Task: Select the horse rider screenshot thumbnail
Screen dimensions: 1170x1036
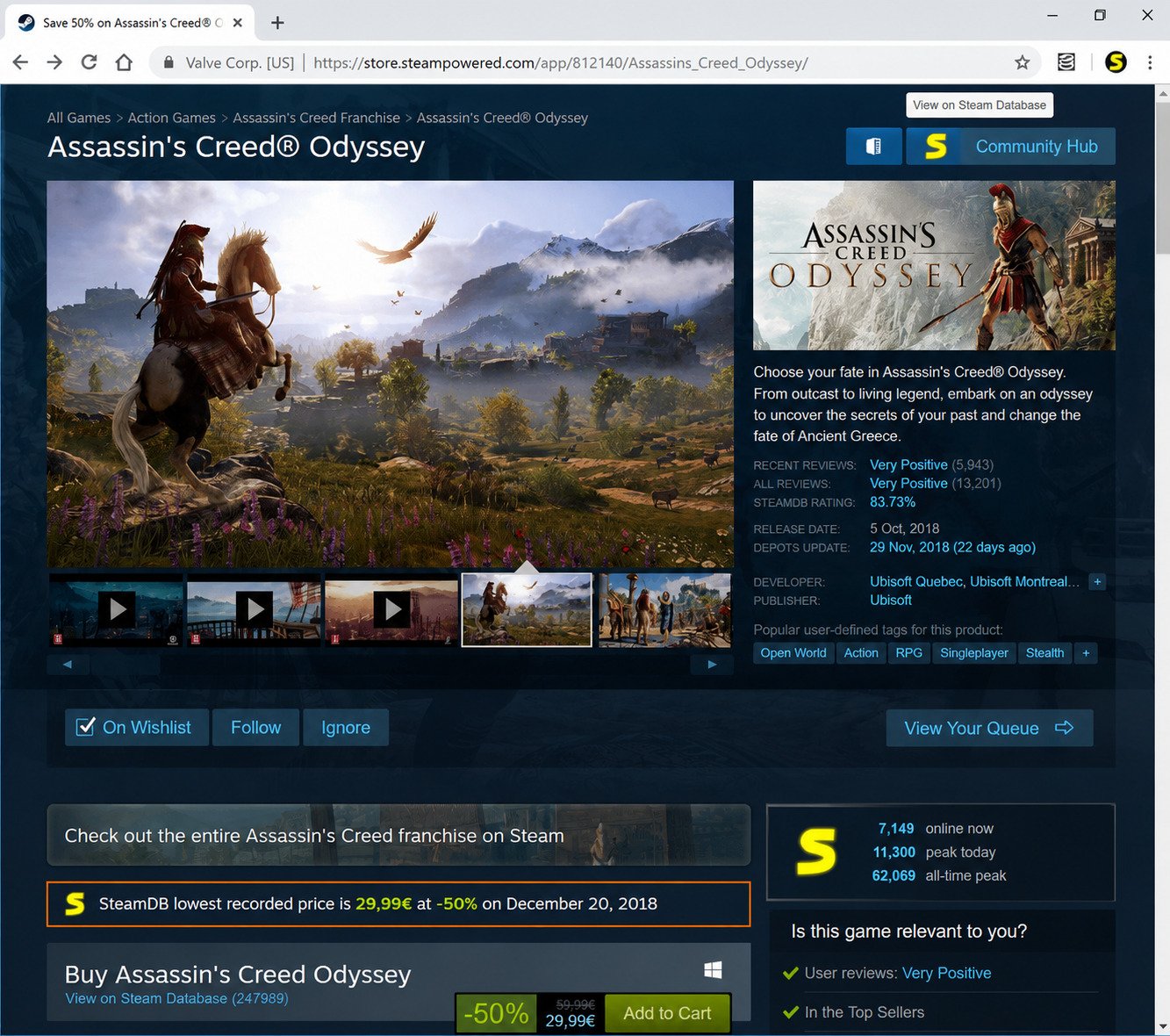Action: coord(527,609)
